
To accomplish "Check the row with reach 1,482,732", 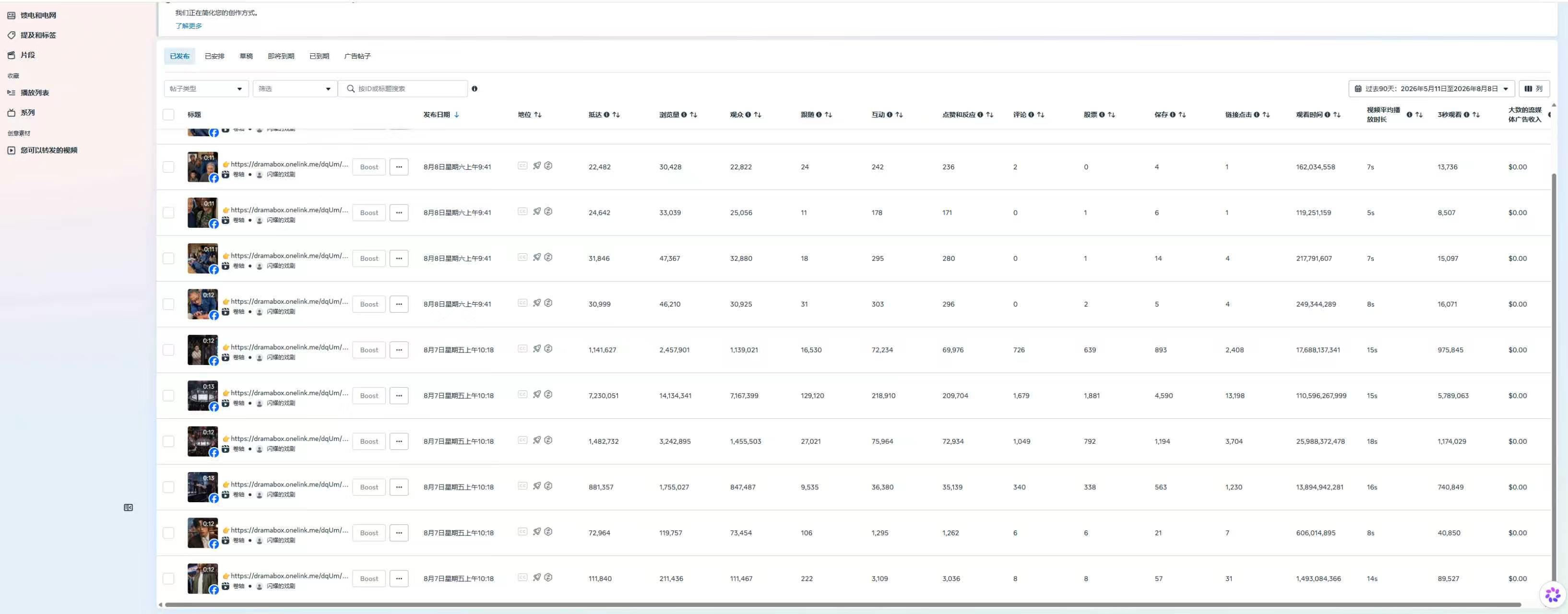I will click(168, 441).
